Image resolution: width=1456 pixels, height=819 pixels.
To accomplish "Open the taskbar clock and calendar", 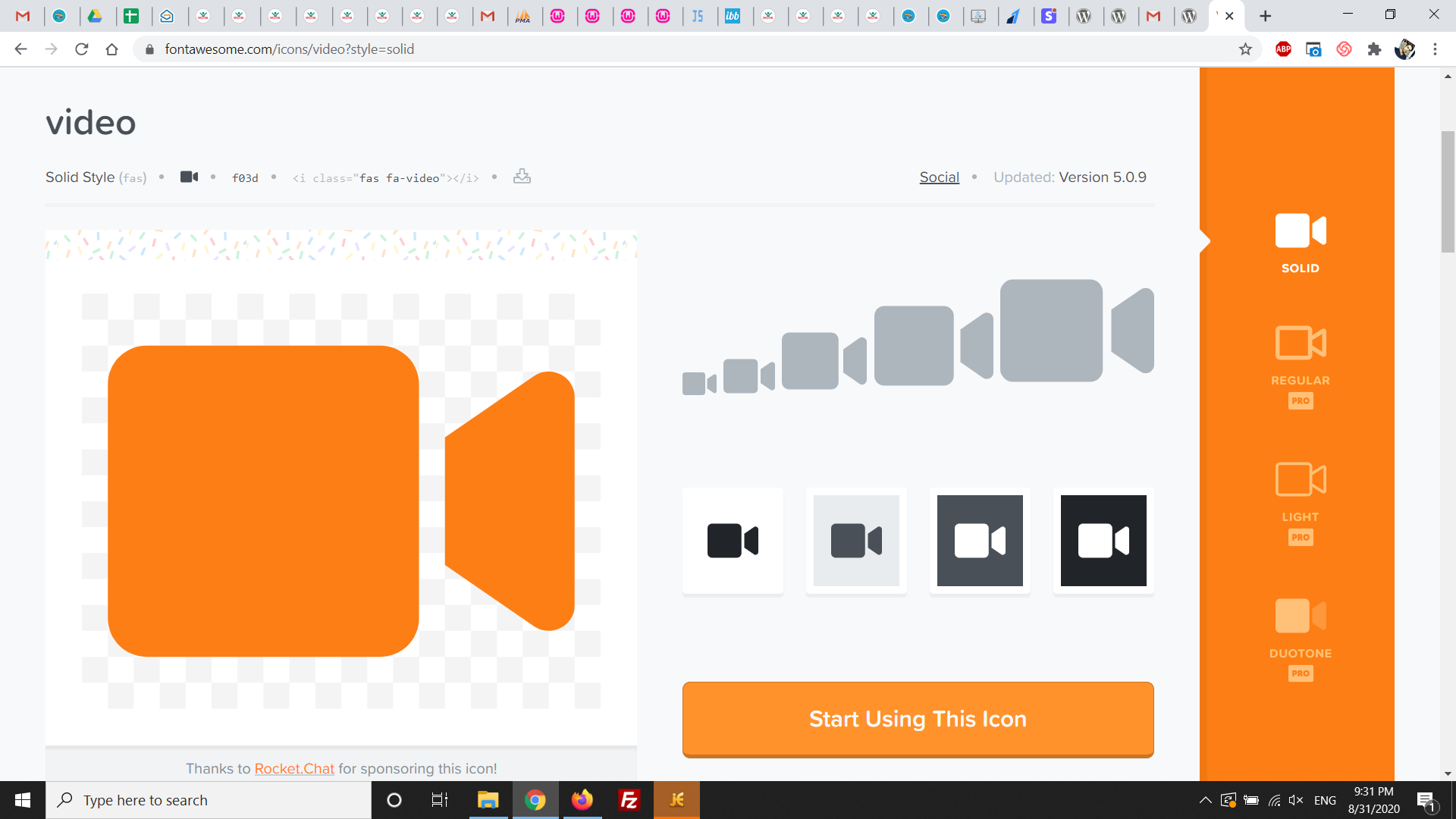I will [1374, 800].
